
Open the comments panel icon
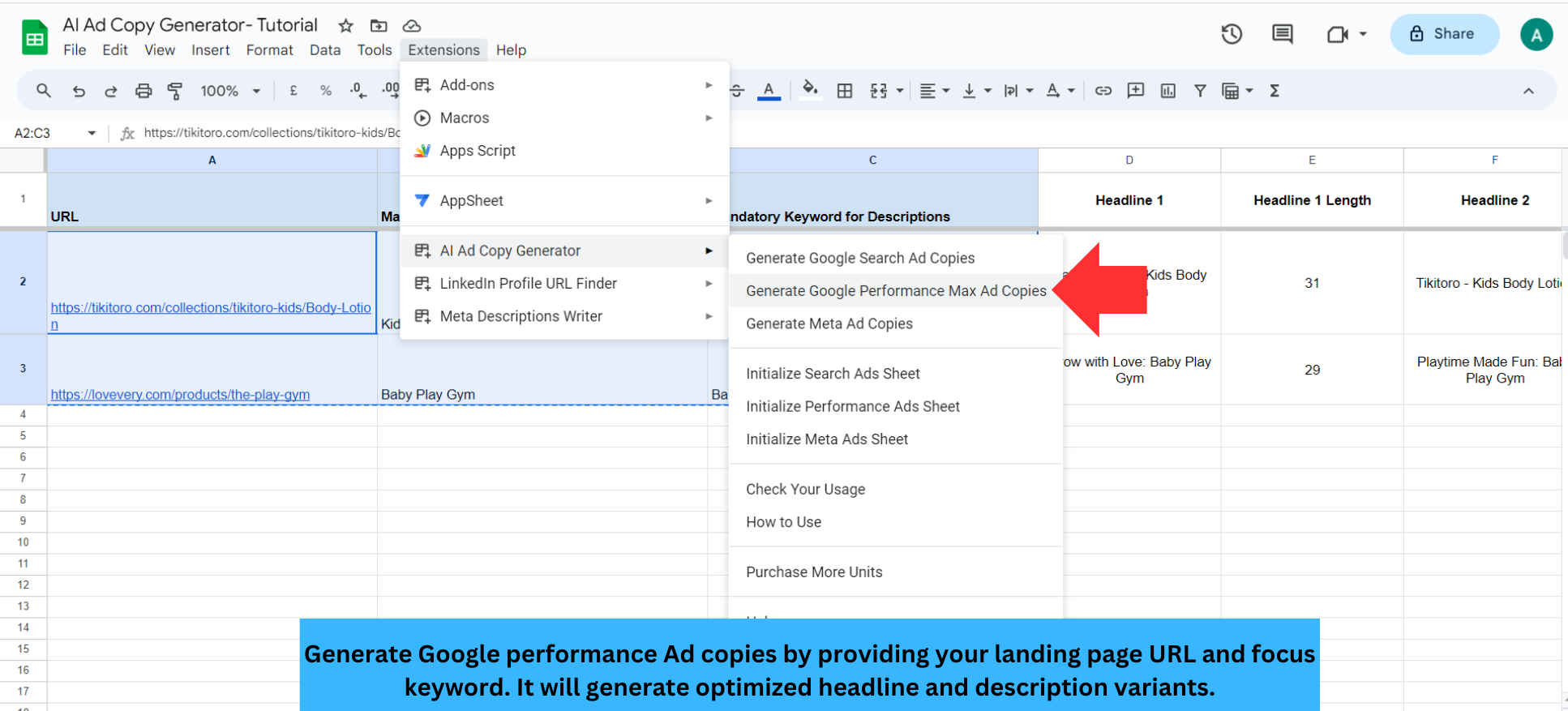point(1283,34)
